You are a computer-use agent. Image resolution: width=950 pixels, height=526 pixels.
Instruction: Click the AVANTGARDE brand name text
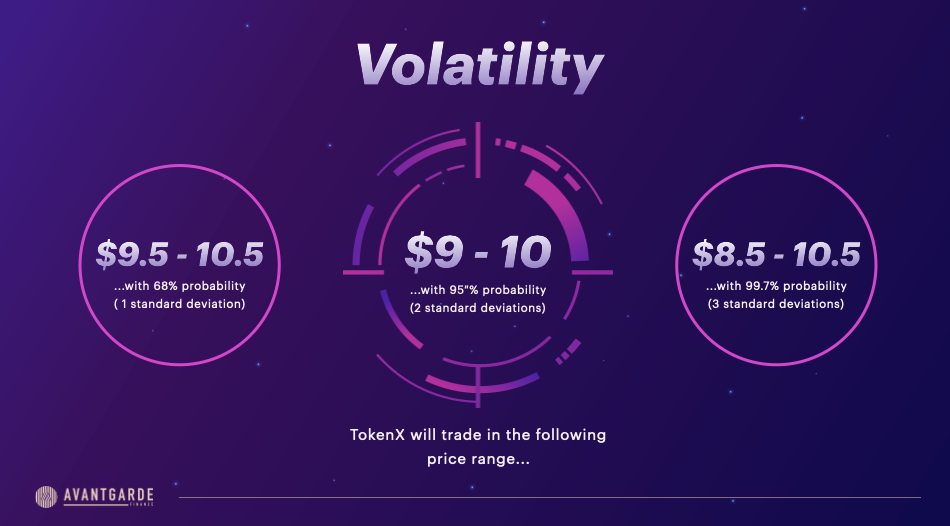[x=108, y=495]
